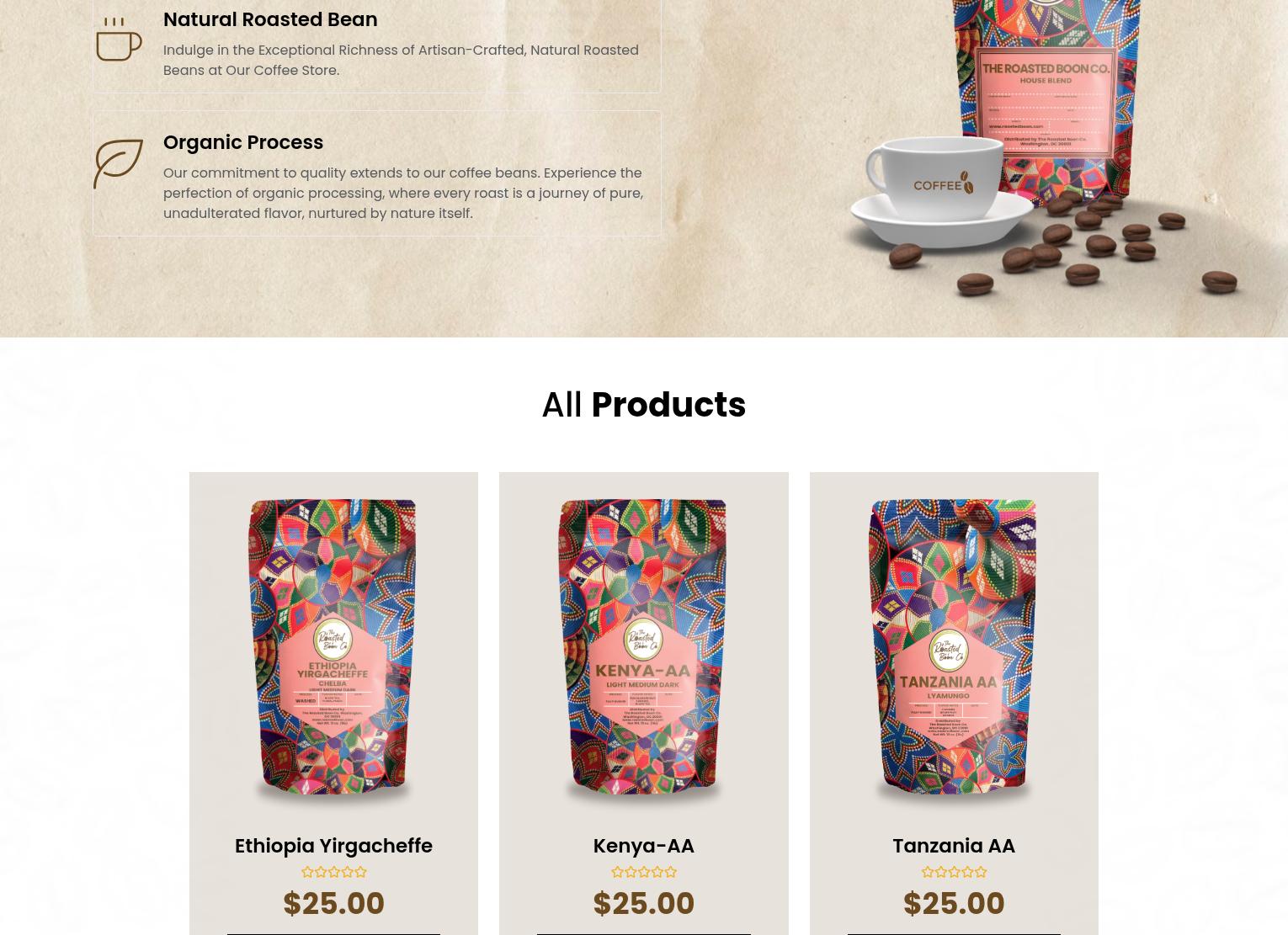Screen dimensions: 1288x935
Task: Click Kenya-AA star rating icons
Action: click(644, 872)
